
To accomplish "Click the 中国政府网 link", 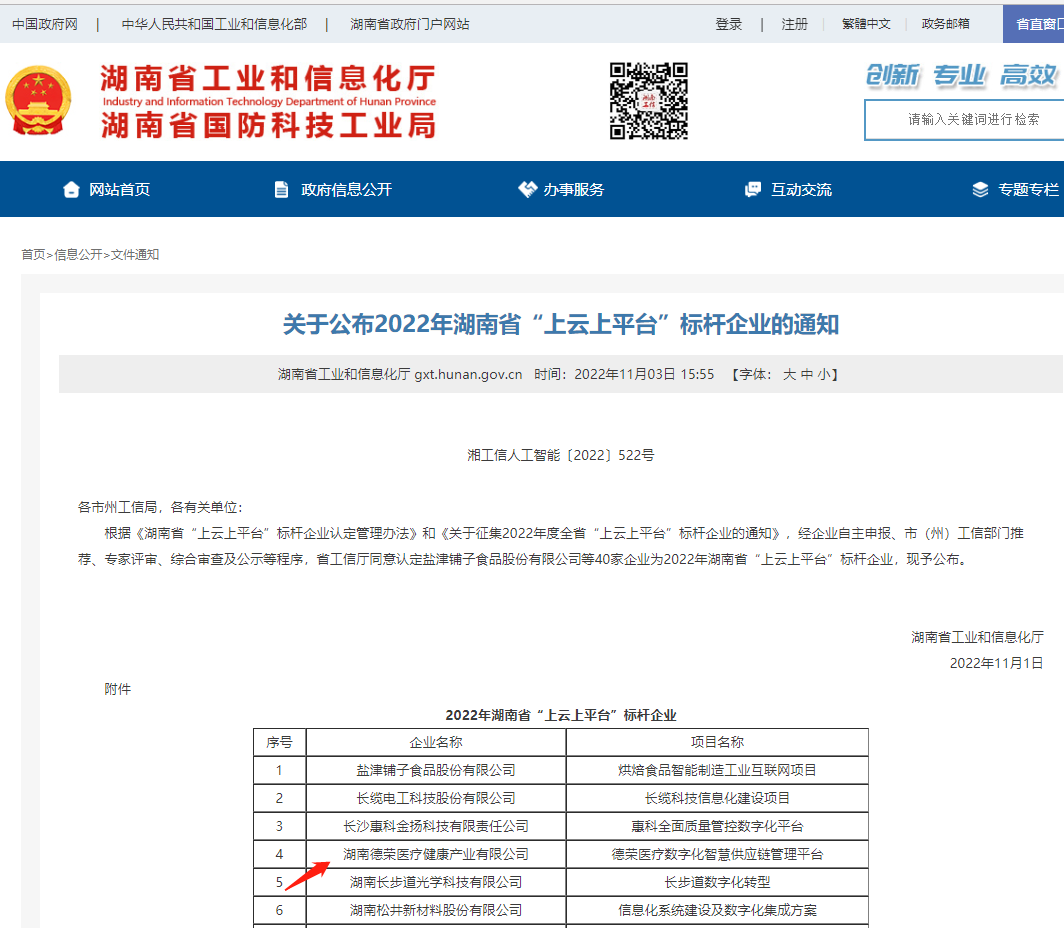I will 45,24.
